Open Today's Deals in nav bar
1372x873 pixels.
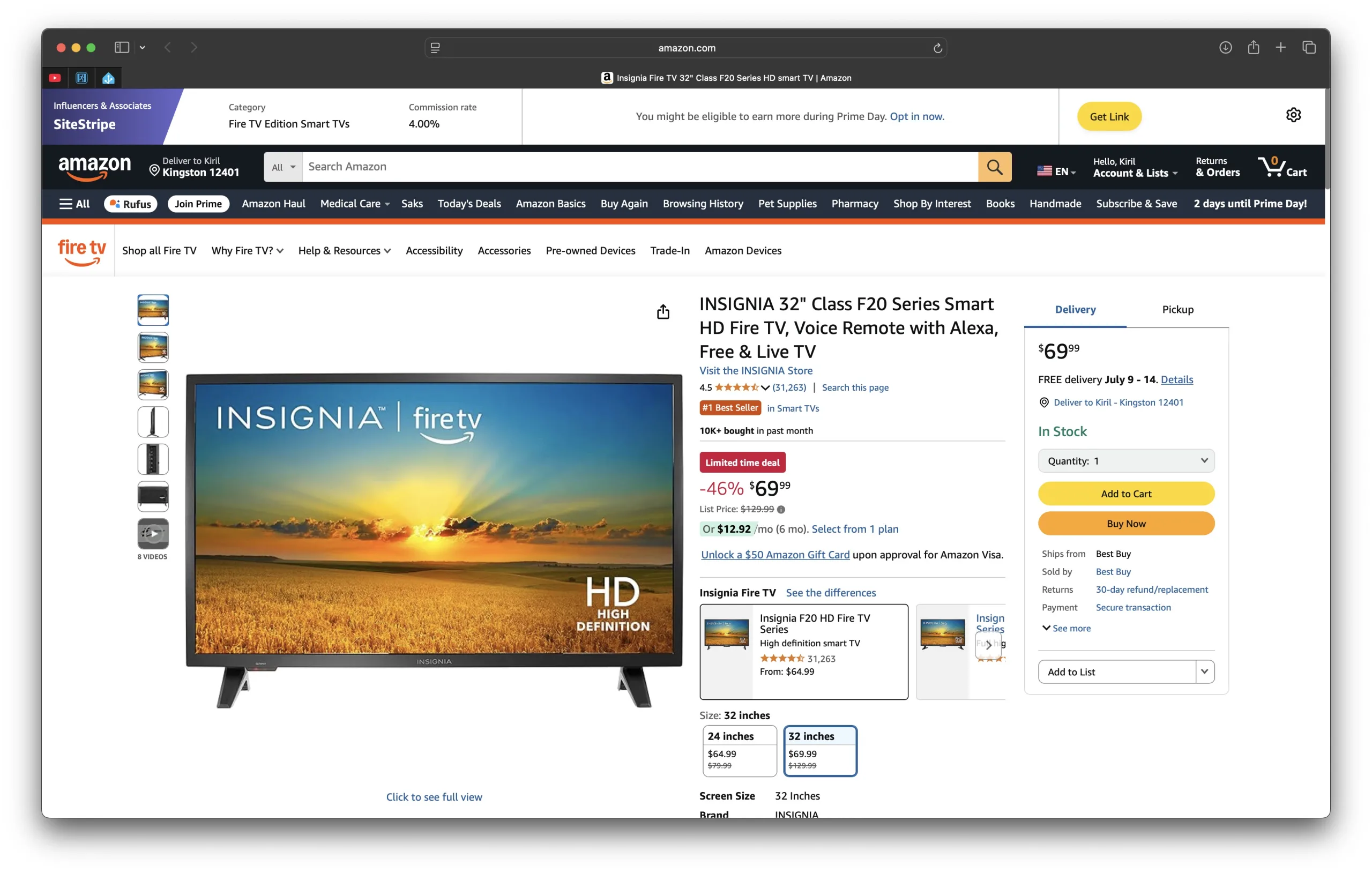[x=469, y=204]
